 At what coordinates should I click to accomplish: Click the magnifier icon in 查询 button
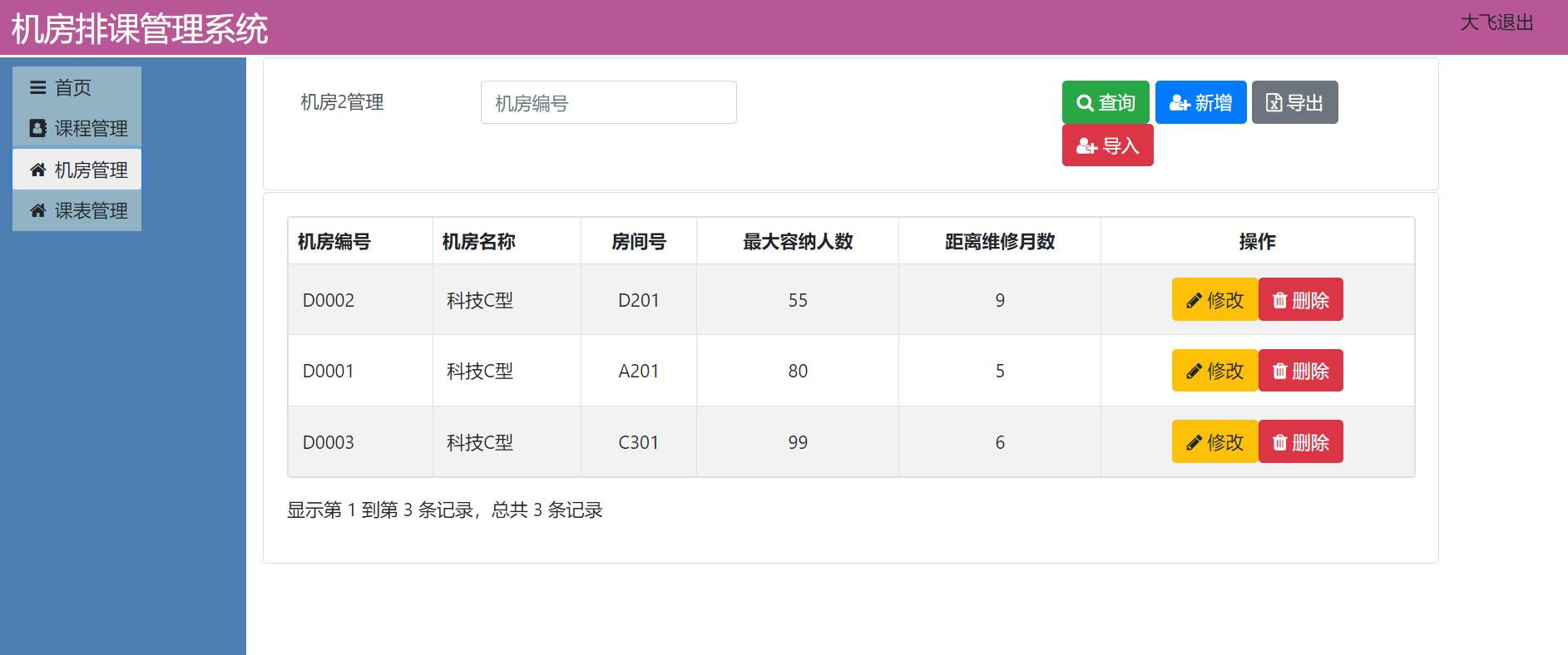click(x=1085, y=103)
